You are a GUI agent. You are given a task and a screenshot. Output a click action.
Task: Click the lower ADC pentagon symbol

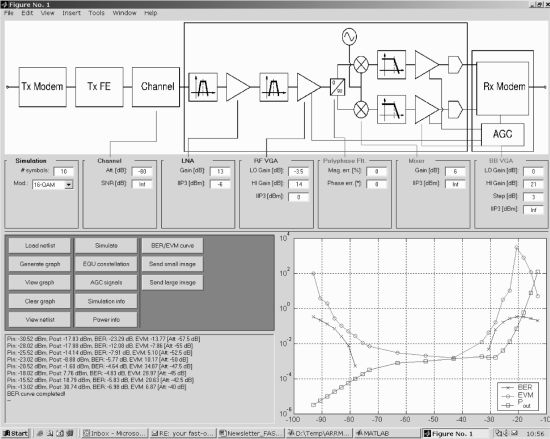[x=456, y=110]
